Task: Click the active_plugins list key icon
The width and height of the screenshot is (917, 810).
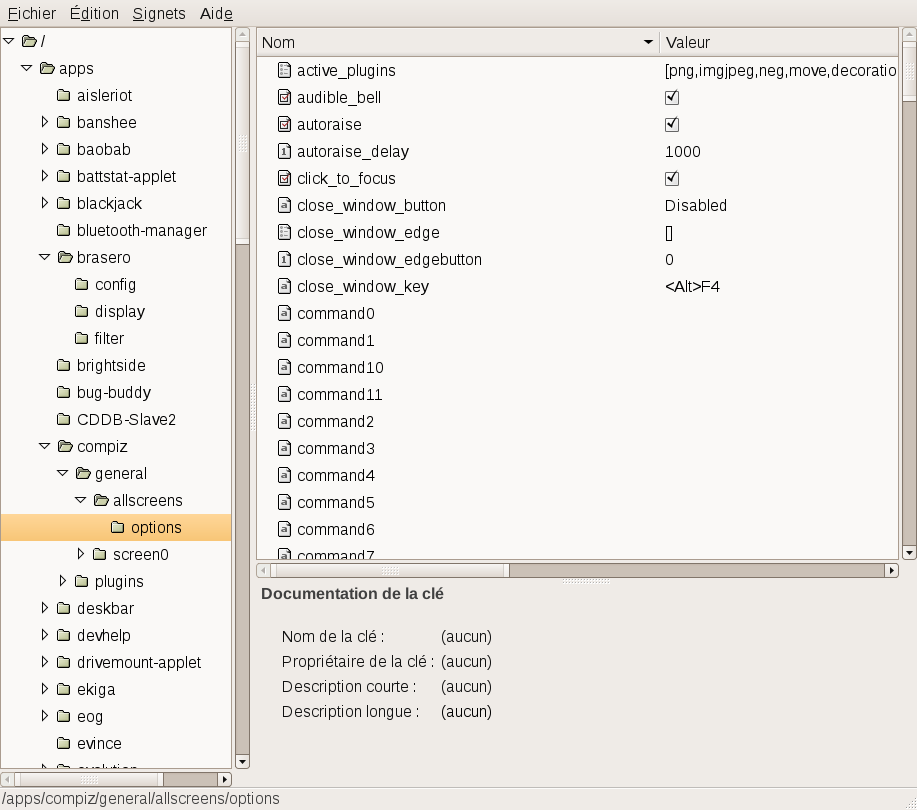Action: pos(284,70)
